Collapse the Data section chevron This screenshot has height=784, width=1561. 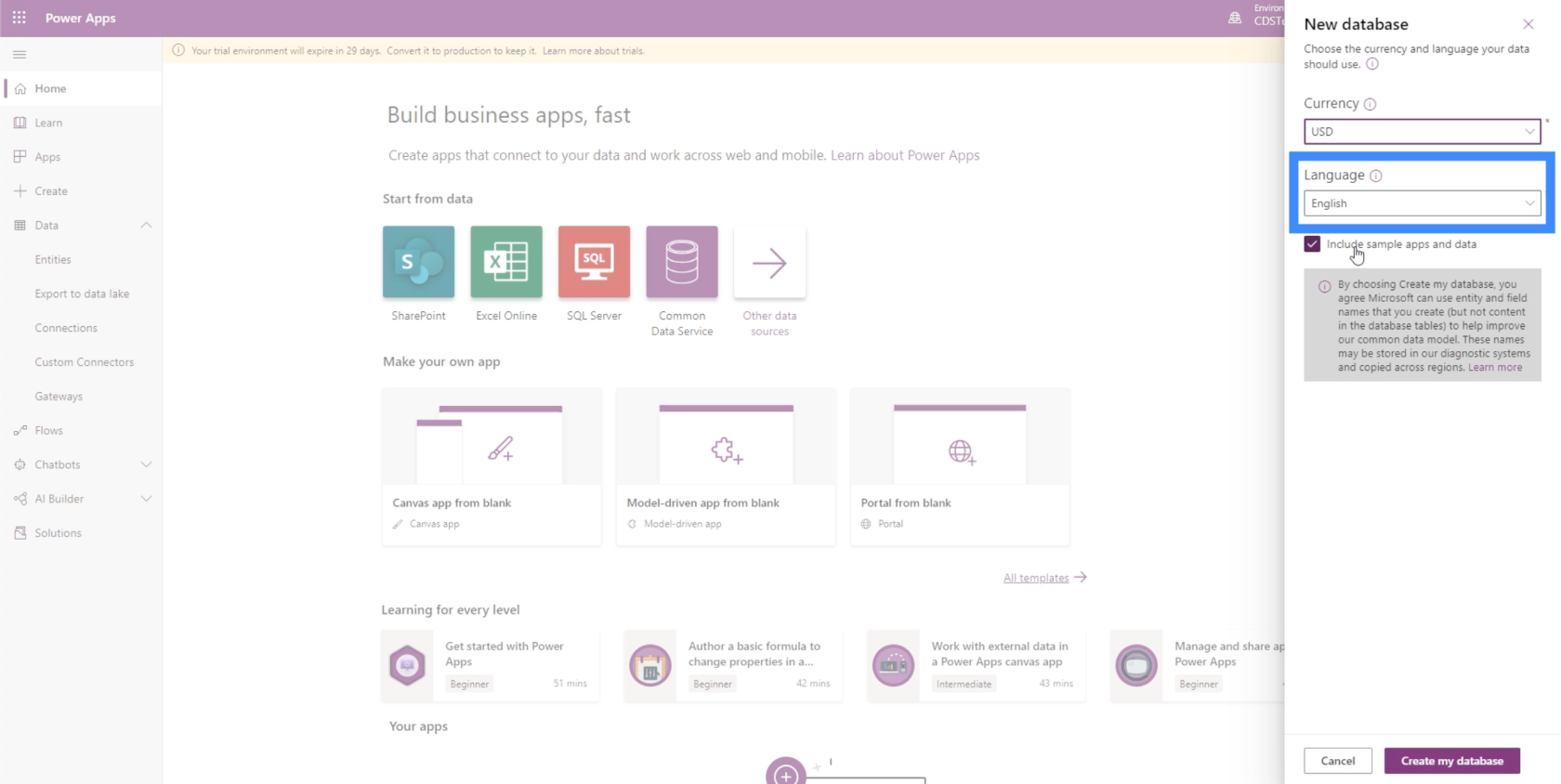pos(146,225)
